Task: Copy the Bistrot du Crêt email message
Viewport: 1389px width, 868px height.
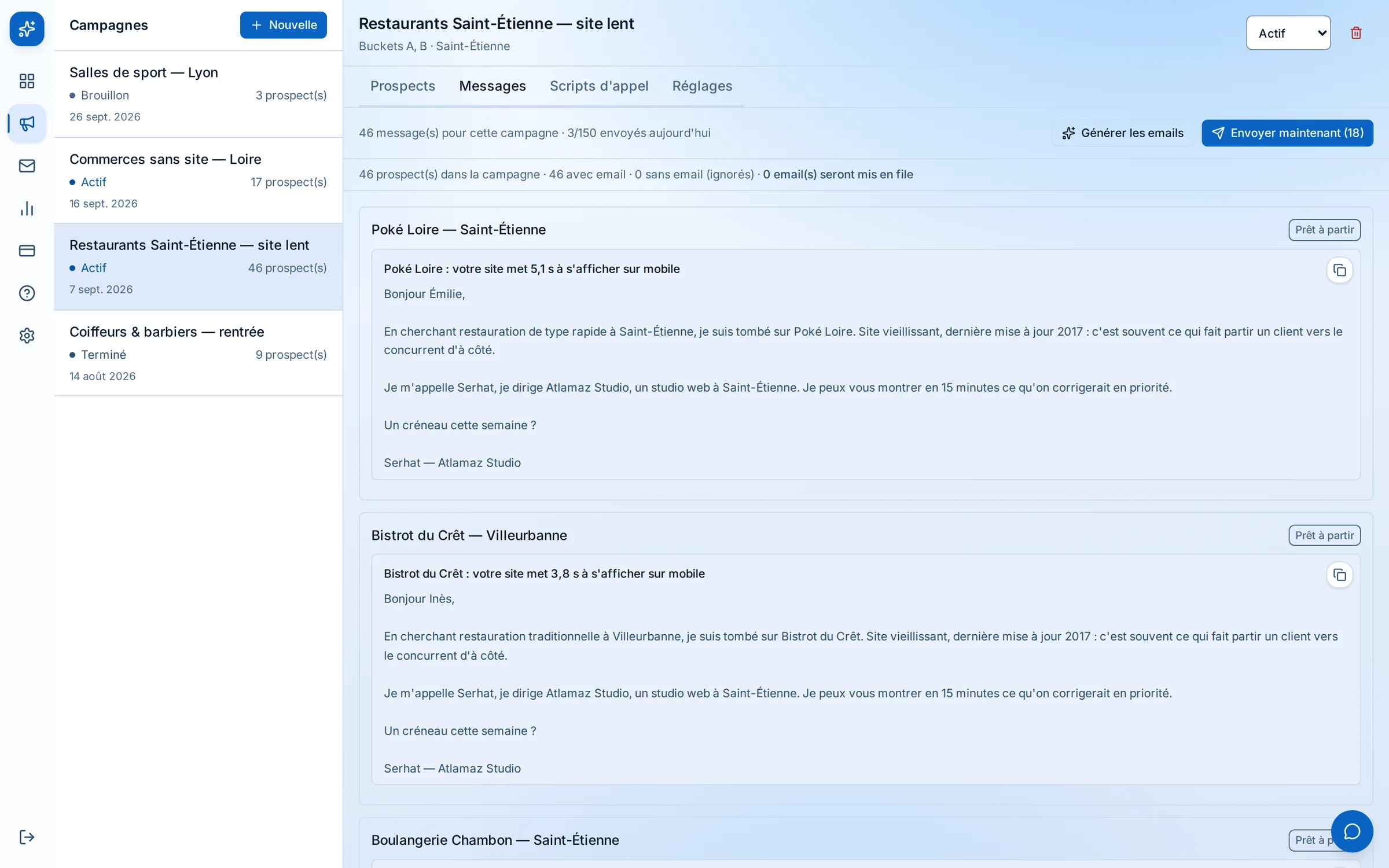Action: tap(1339, 575)
